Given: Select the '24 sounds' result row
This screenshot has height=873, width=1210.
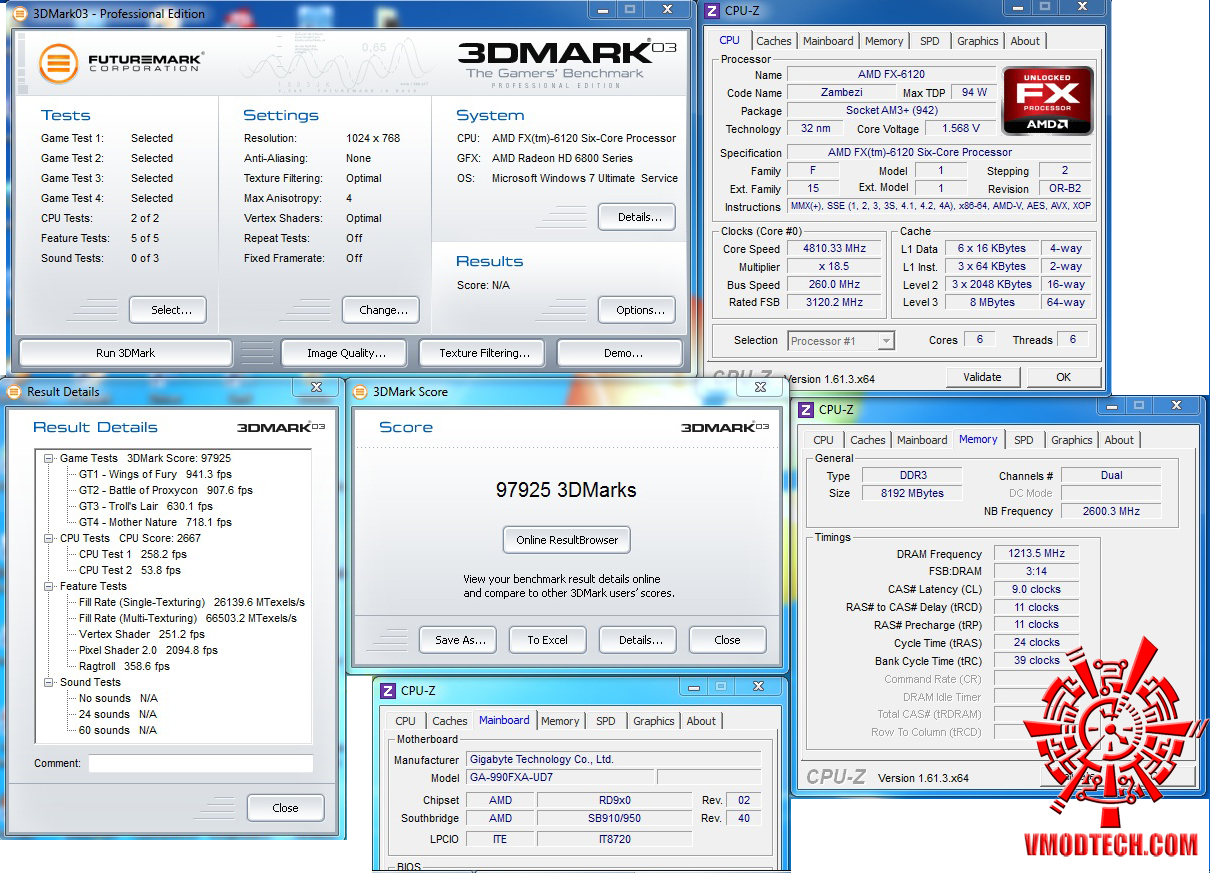Looking at the screenshot, I should coord(118,714).
